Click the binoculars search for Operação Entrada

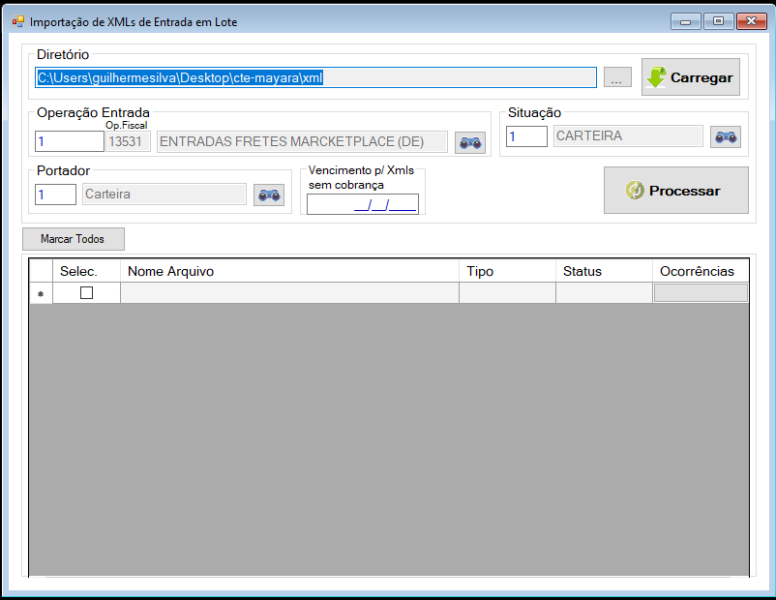[x=470, y=143]
